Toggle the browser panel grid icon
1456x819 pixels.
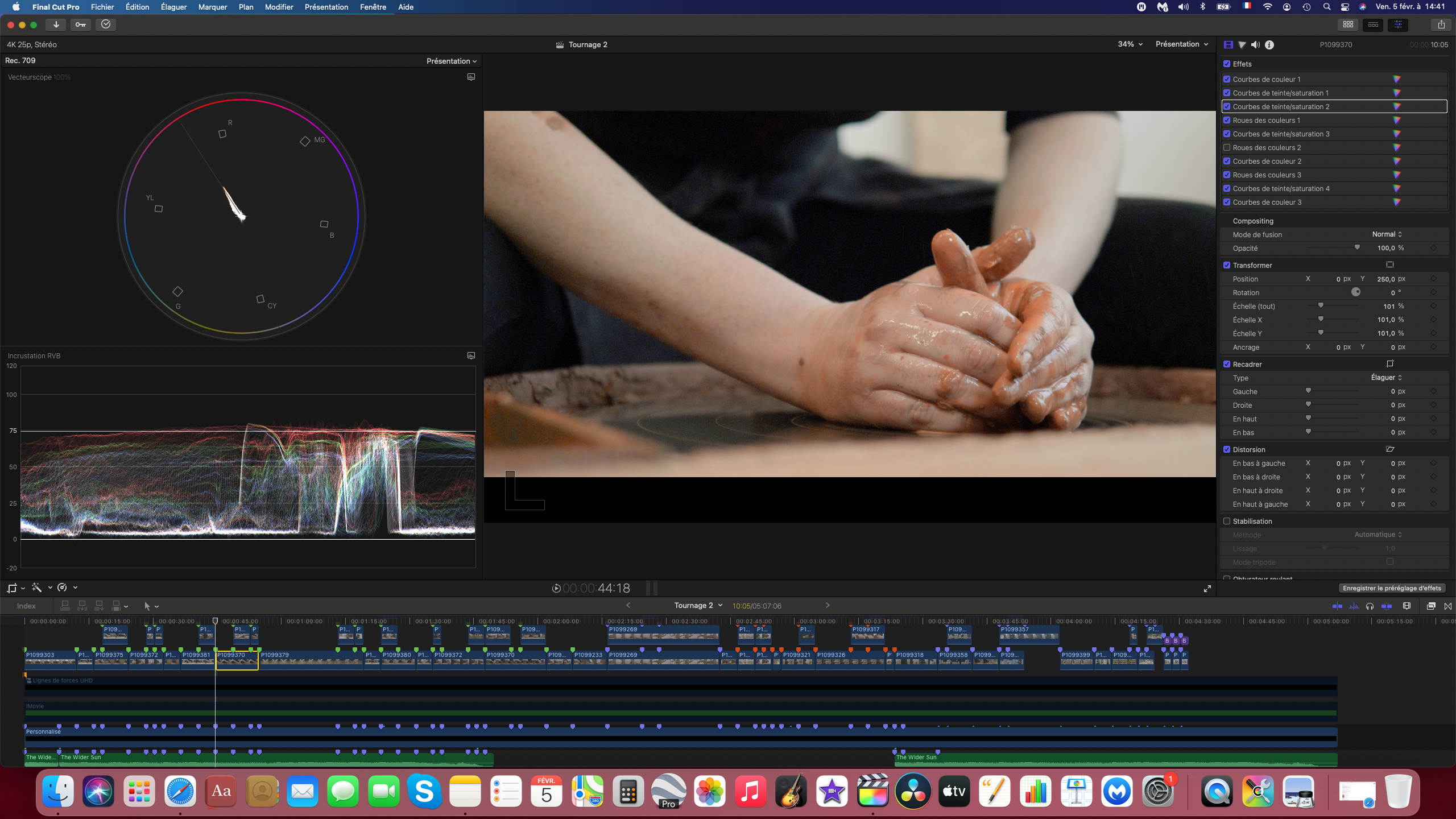point(1348,24)
